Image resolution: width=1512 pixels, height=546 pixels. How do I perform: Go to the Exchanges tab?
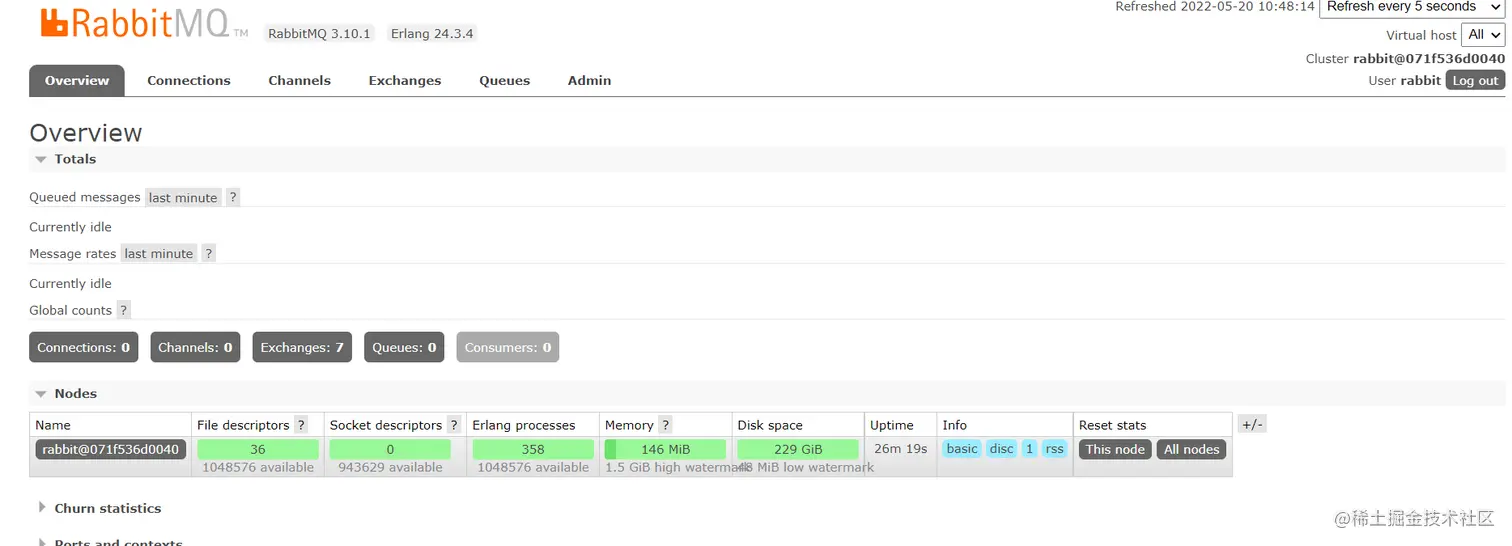point(405,81)
